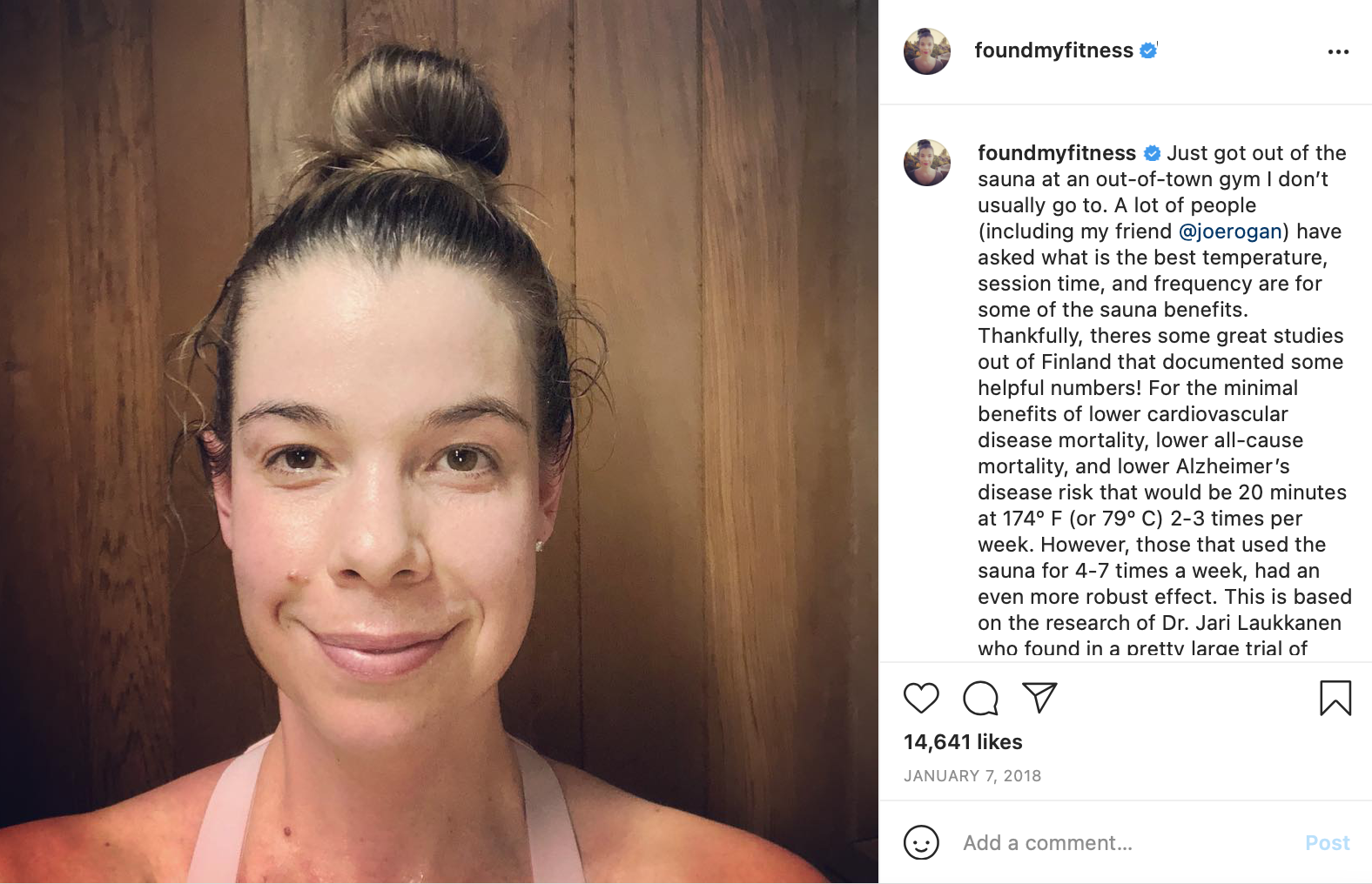Click the selfie photo
Viewport: 1372px width, 884px height.
pos(439,442)
